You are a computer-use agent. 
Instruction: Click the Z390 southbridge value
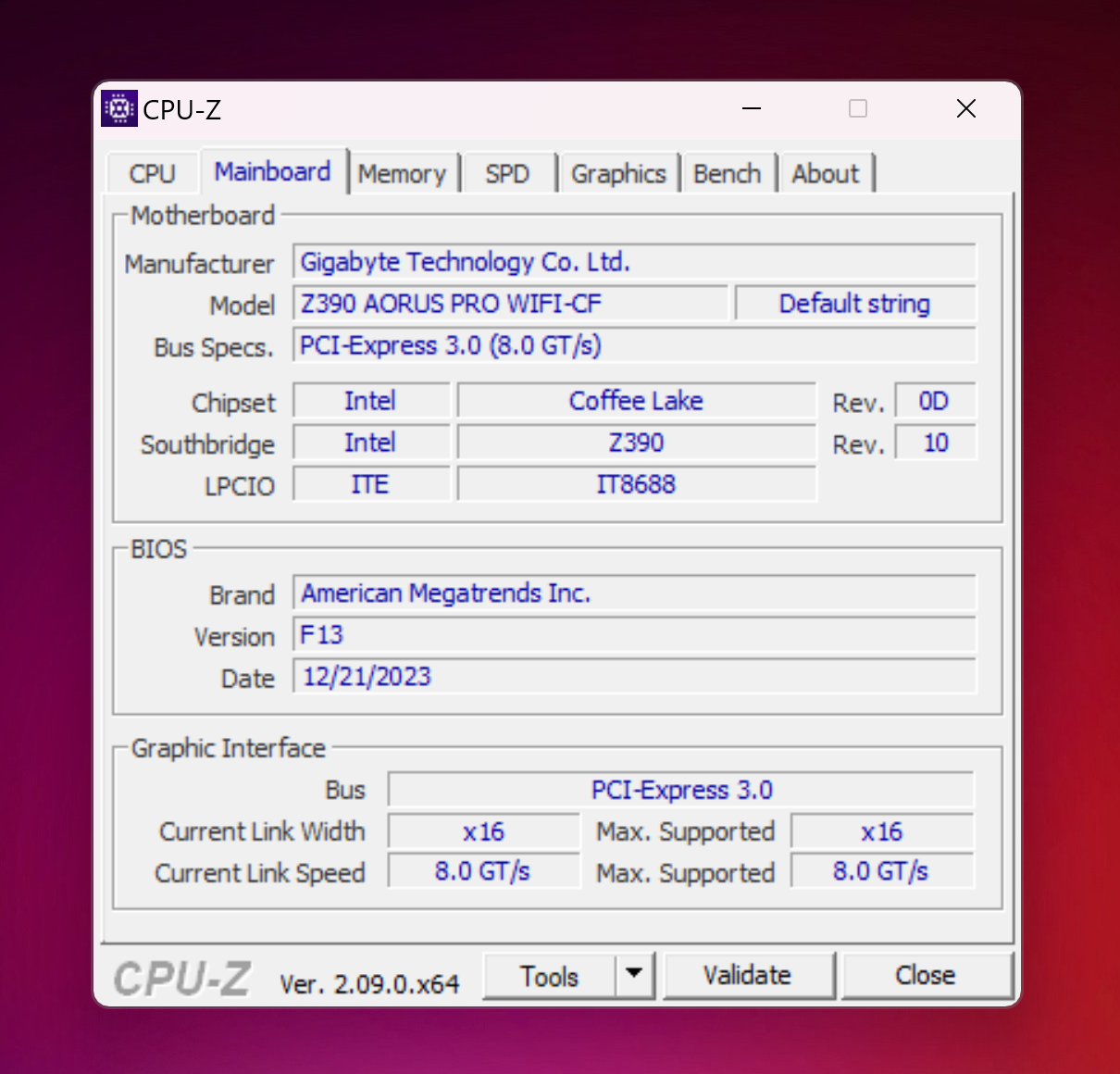click(637, 443)
